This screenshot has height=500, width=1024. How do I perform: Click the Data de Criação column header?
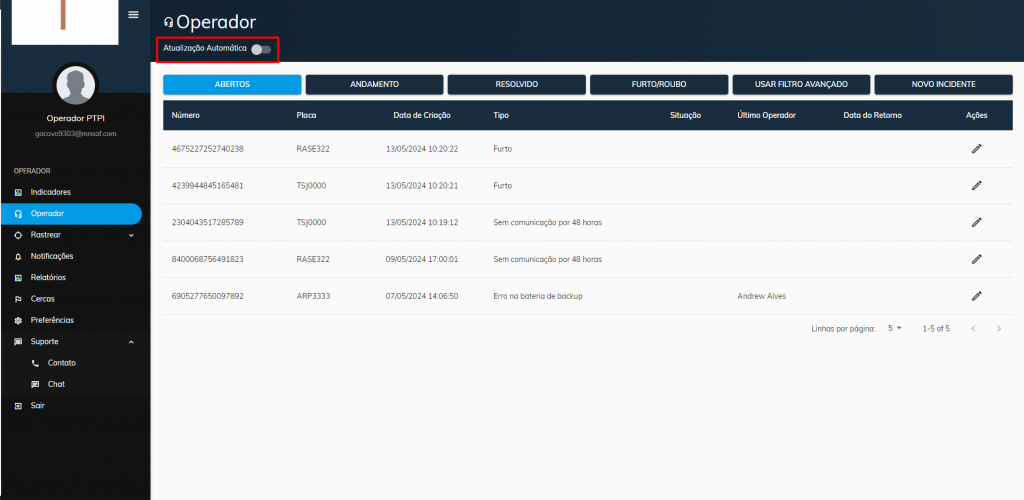coord(422,116)
